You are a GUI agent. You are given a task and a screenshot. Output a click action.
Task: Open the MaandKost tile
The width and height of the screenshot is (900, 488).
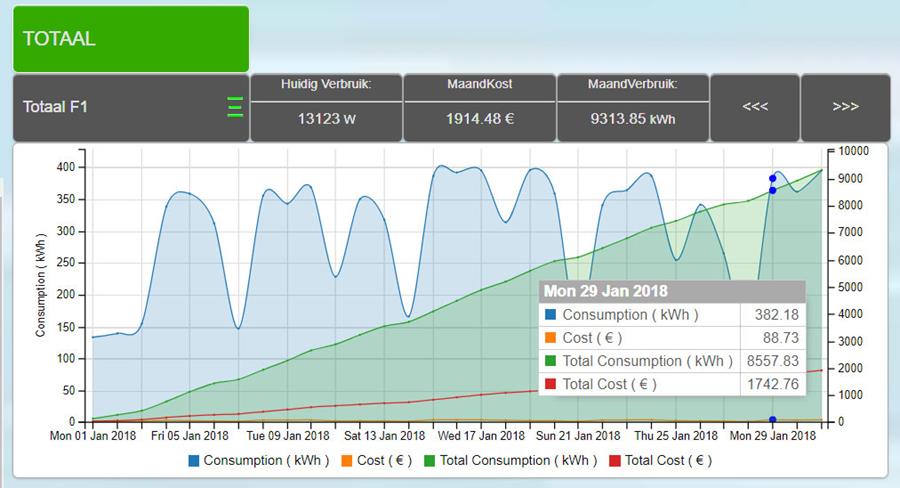tap(479, 107)
